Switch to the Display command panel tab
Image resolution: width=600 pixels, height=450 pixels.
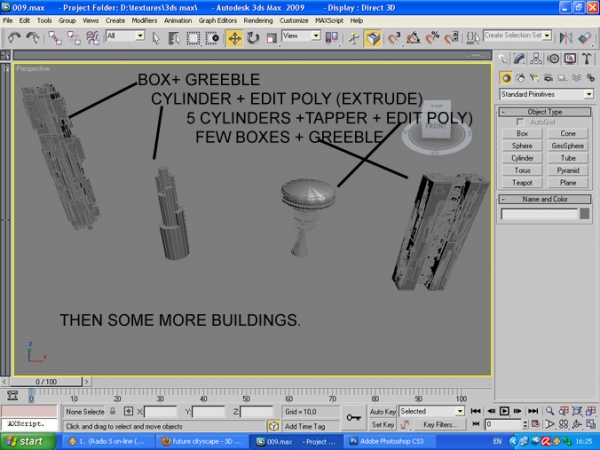pos(570,59)
